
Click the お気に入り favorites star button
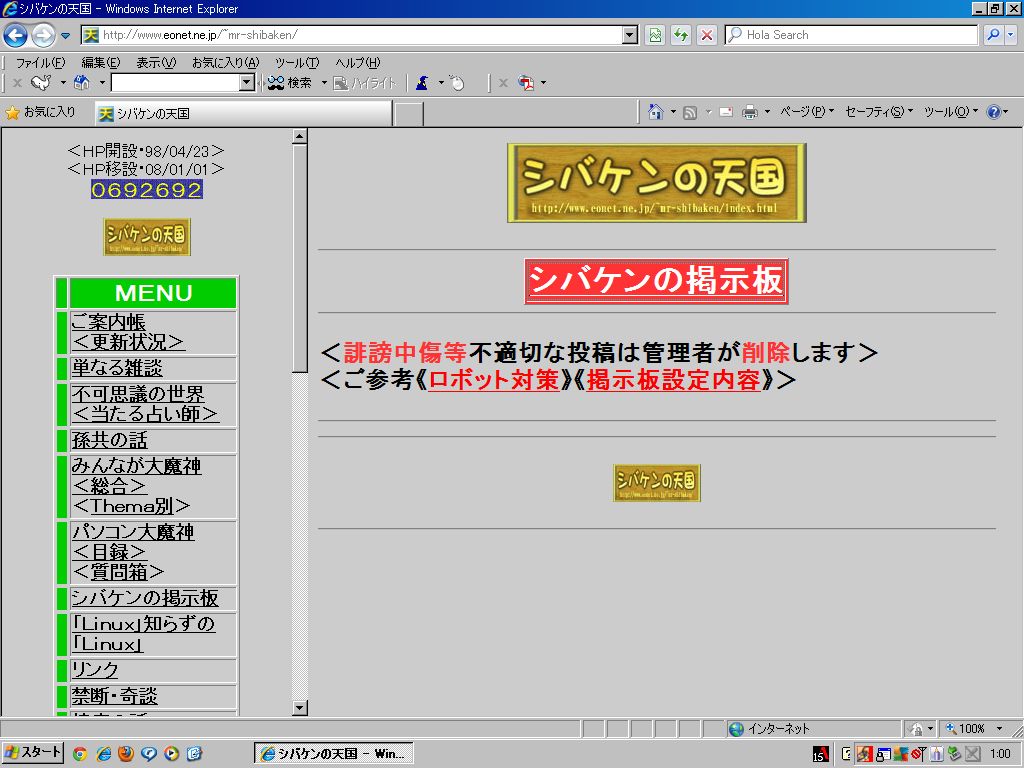[x=40, y=112]
